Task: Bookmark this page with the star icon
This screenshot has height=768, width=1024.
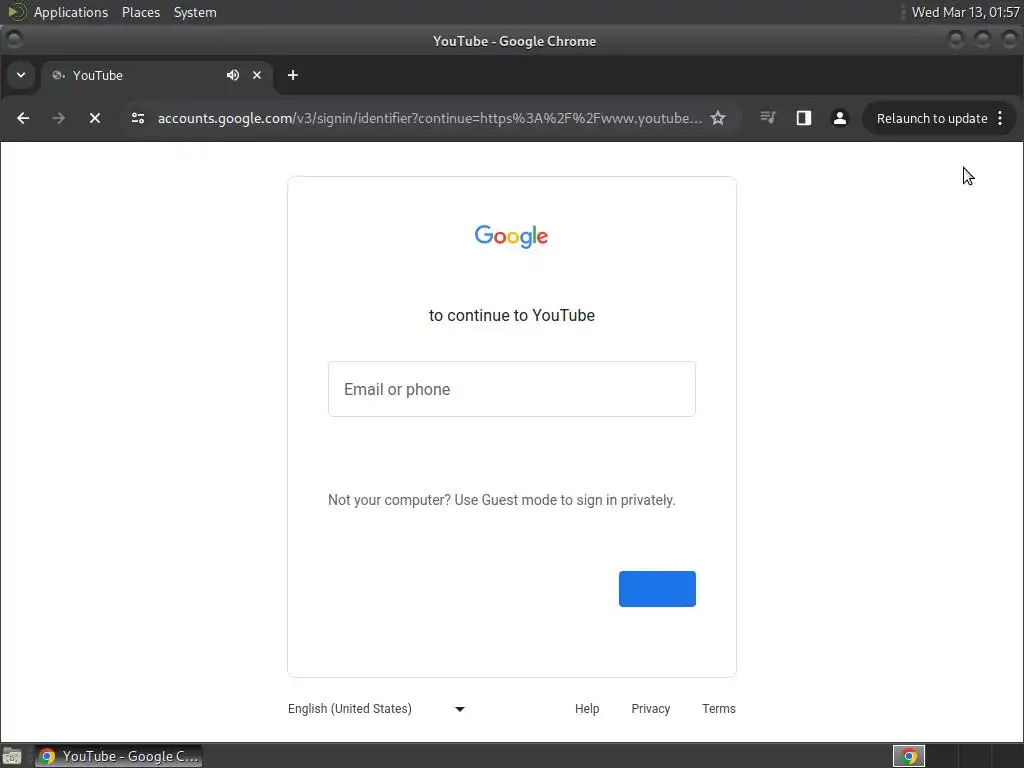Action: pos(718,118)
